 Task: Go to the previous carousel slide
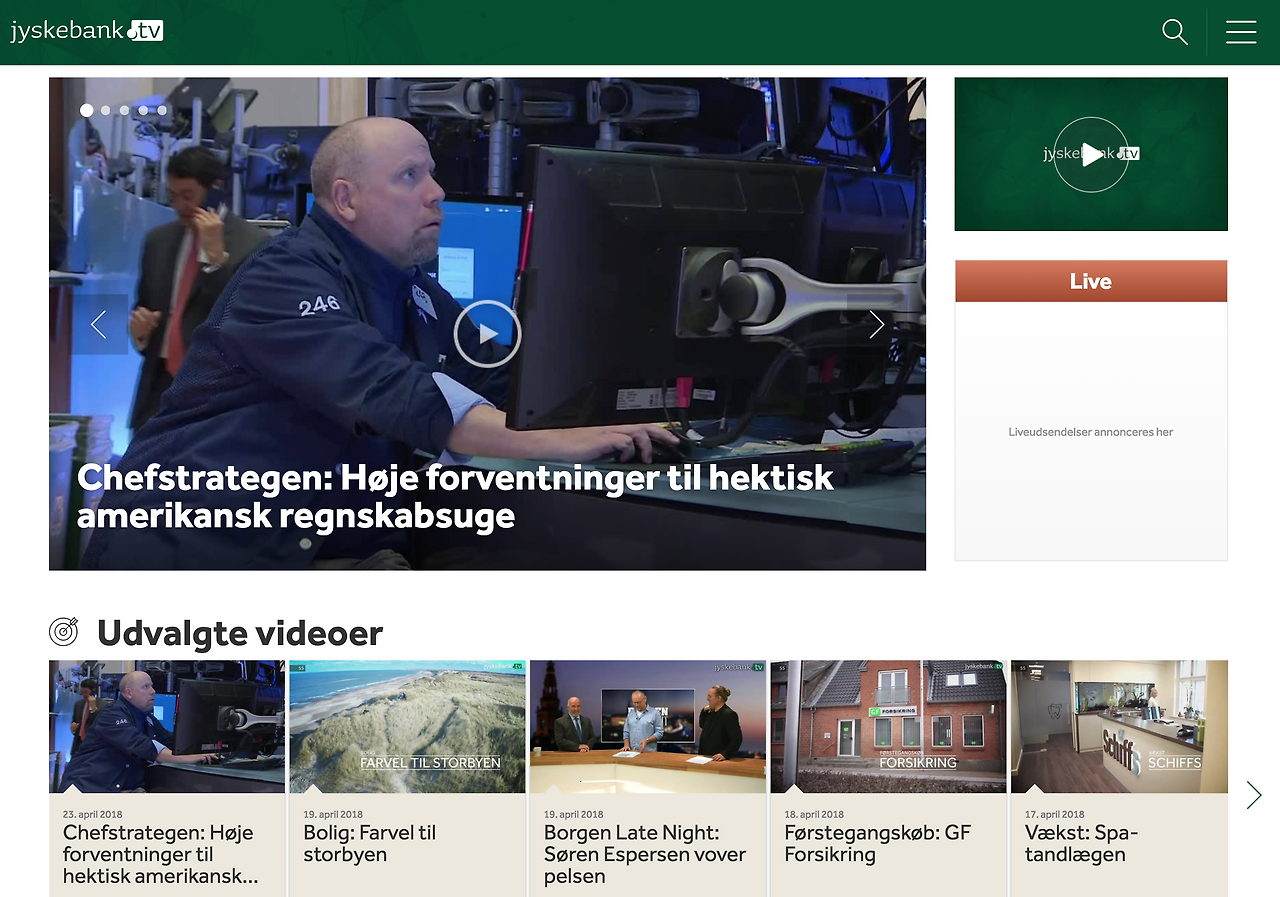[99, 324]
